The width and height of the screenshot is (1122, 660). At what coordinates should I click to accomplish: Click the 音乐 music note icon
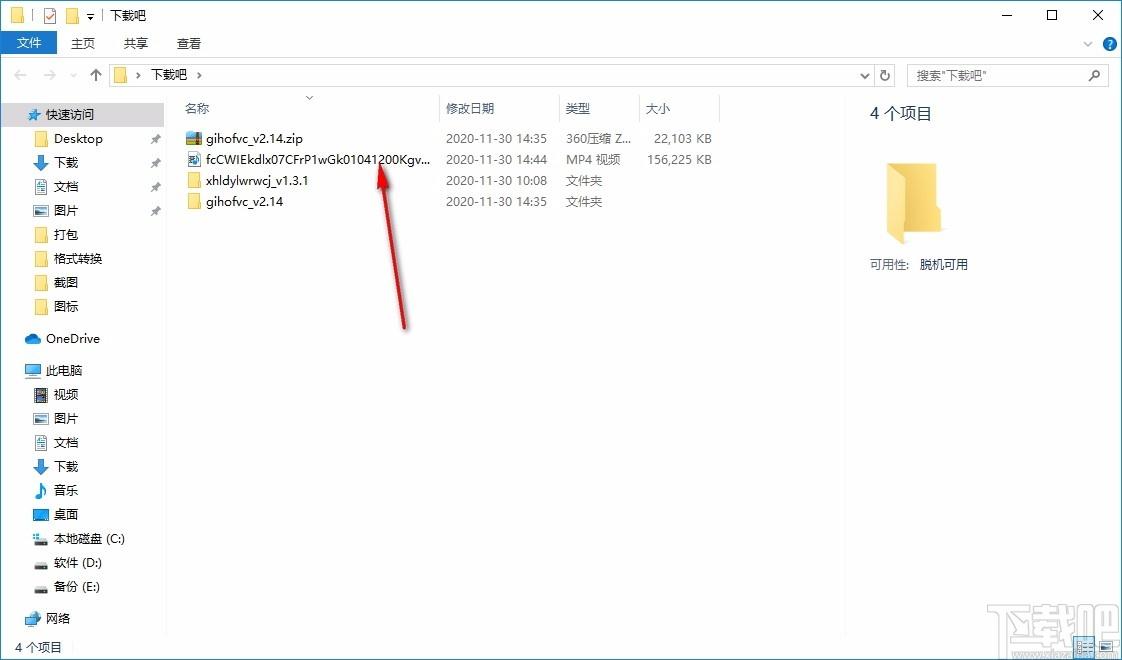tap(41, 490)
